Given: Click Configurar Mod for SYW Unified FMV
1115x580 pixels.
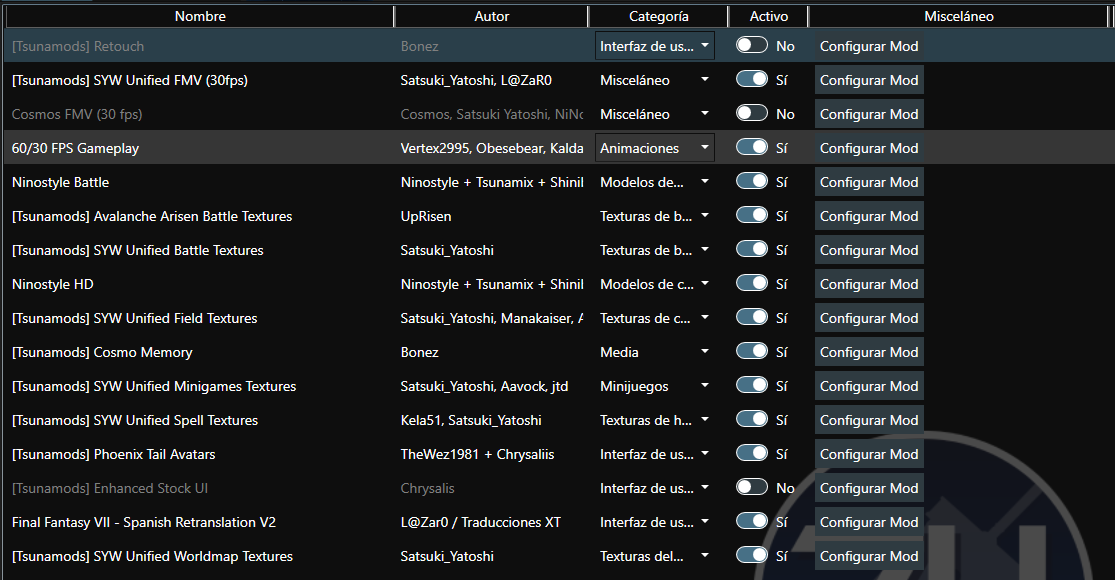Looking at the screenshot, I should pyautogui.click(x=869, y=80).
